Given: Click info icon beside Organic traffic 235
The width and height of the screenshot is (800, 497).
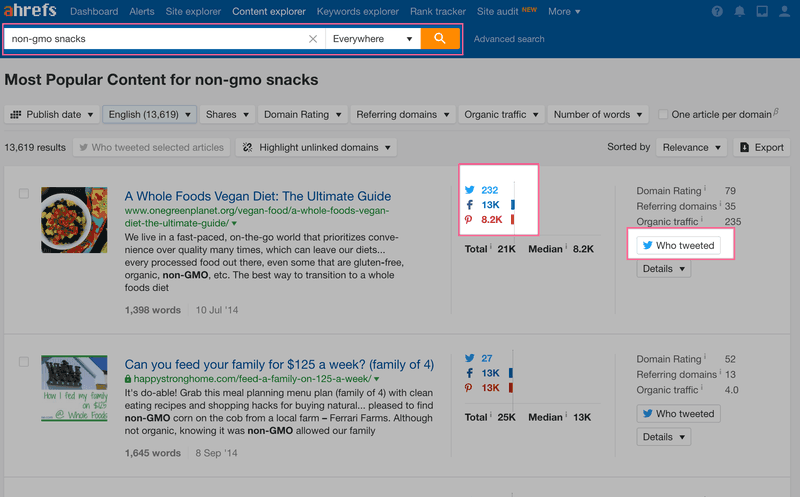Looking at the screenshot, I should tap(702, 219).
